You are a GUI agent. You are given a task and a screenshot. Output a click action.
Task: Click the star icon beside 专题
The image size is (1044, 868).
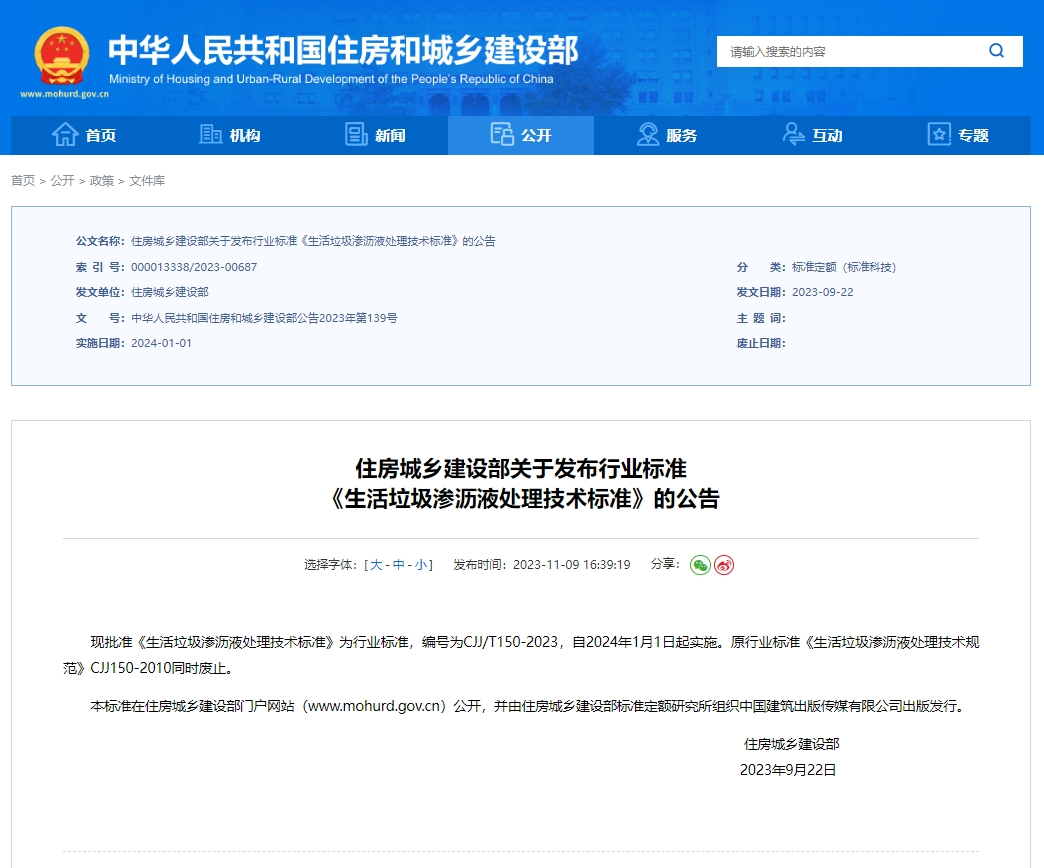coord(939,134)
